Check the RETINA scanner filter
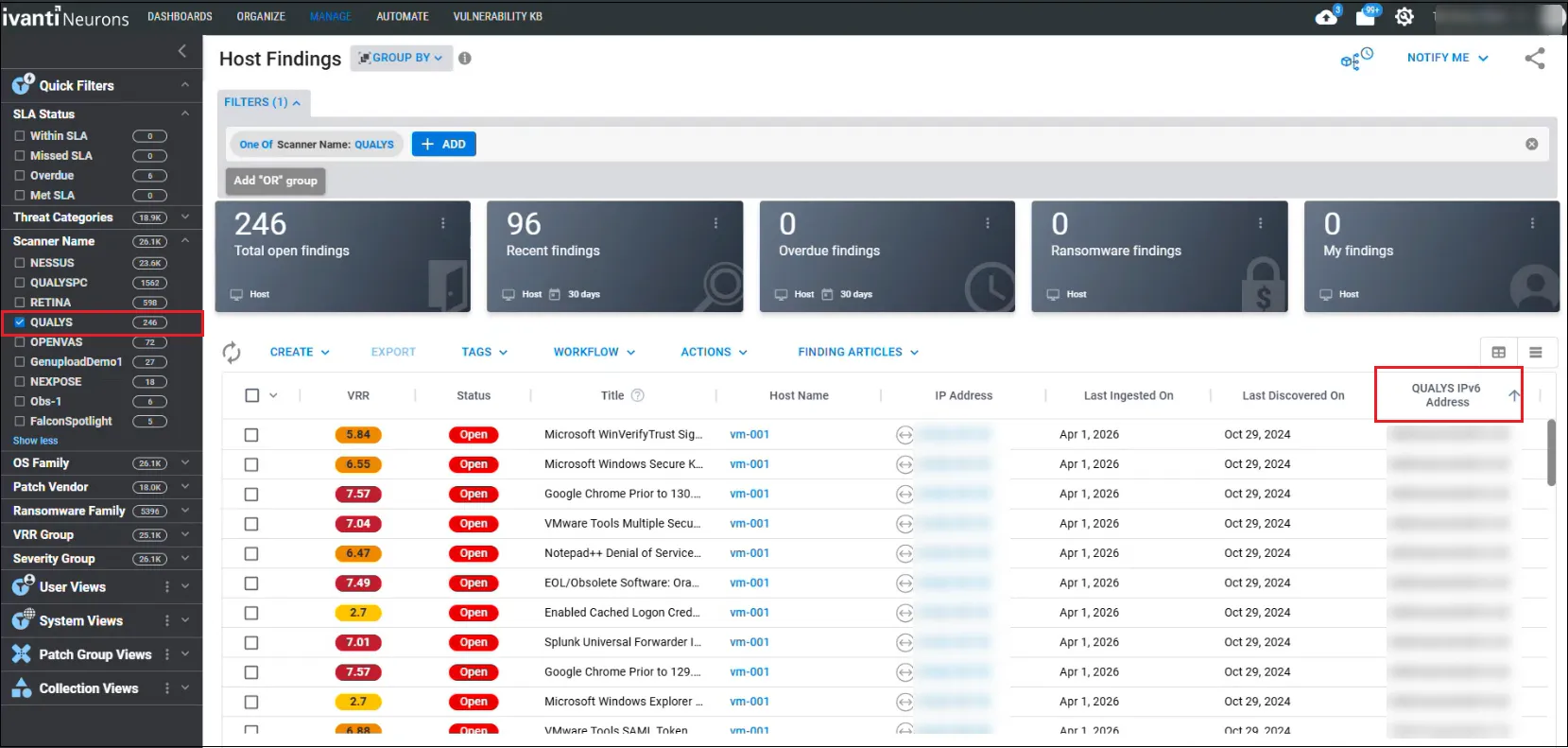 [x=20, y=303]
